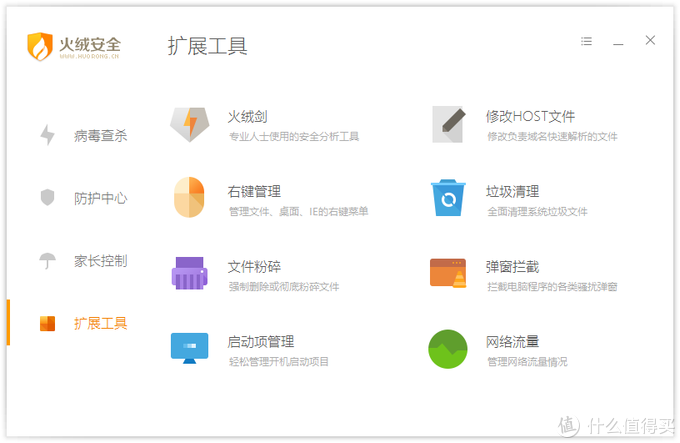Click the 修改HOST文件 pencil icon

click(449, 124)
